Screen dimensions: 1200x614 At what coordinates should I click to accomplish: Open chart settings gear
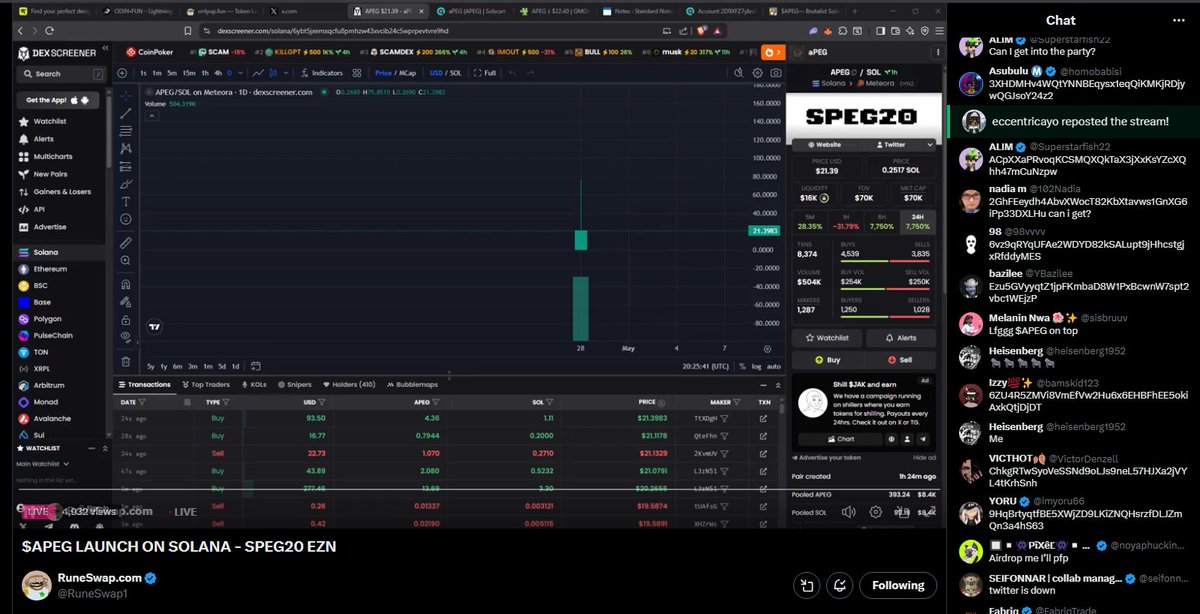pyautogui.click(x=758, y=73)
